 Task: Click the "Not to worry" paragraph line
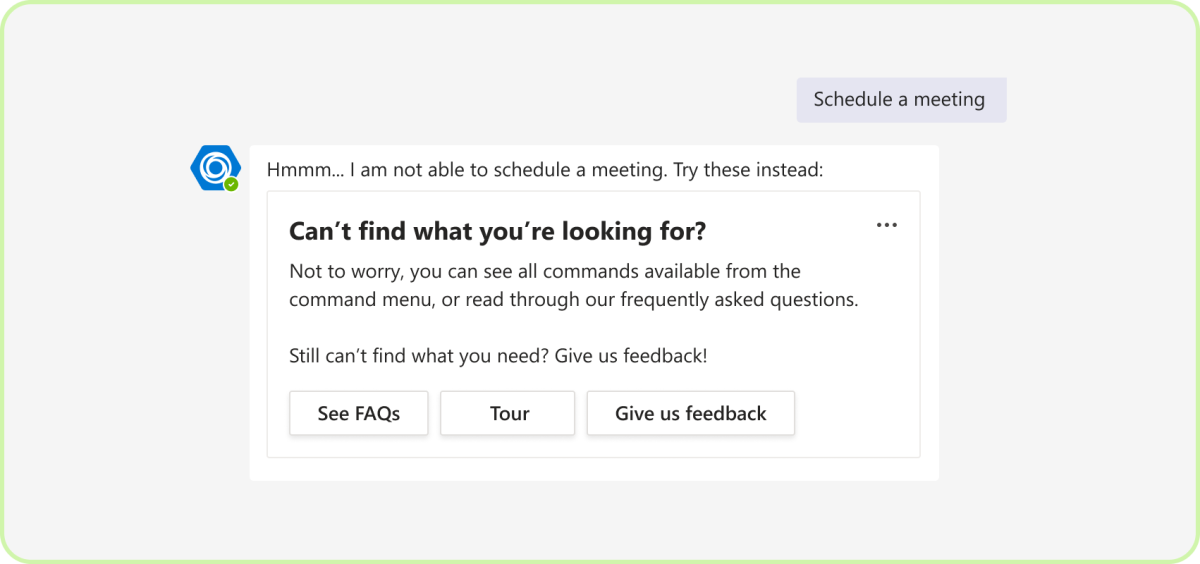(544, 271)
